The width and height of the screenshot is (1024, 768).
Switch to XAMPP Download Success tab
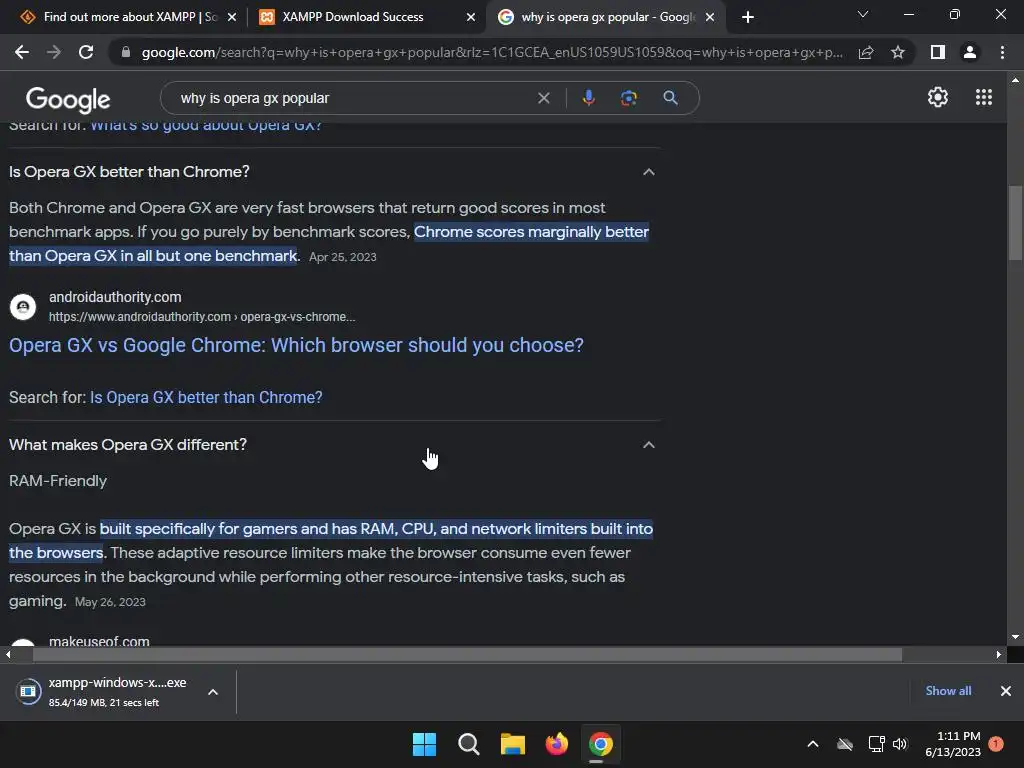point(366,17)
